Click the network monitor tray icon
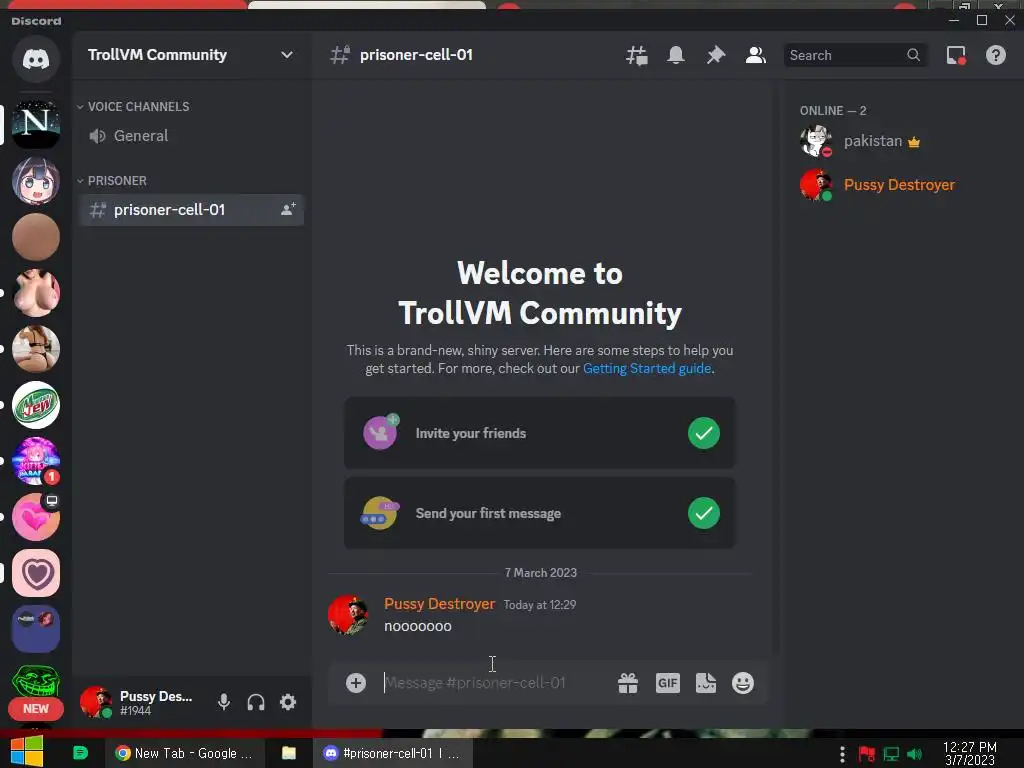Image resolution: width=1024 pixels, height=768 pixels. point(891,754)
